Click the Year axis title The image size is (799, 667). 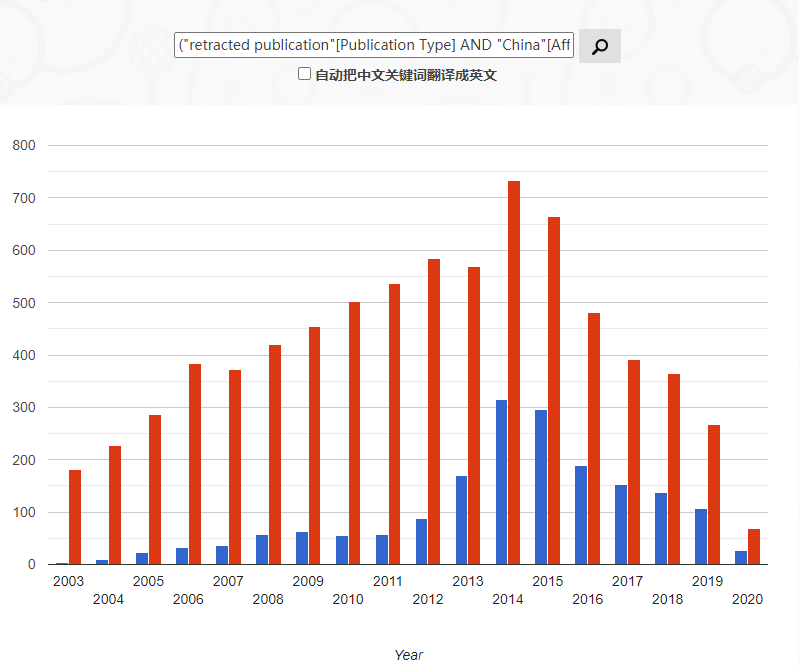(x=408, y=655)
